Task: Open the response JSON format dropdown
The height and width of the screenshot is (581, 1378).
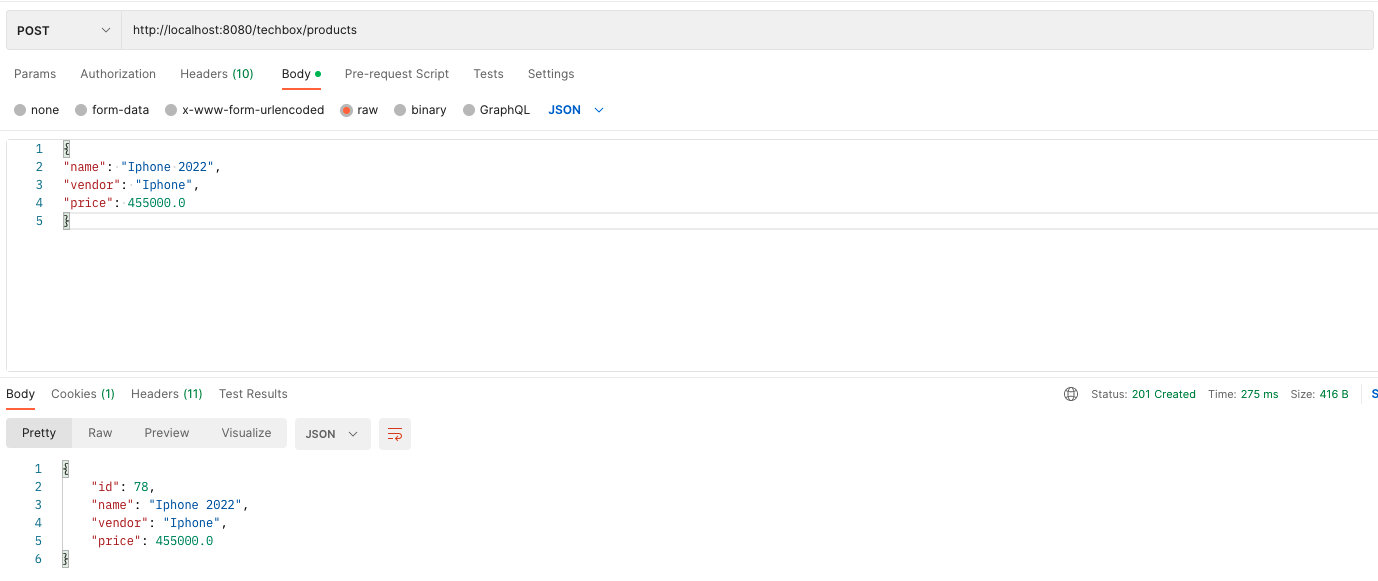Action: pyautogui.click(x=332, y=434)
